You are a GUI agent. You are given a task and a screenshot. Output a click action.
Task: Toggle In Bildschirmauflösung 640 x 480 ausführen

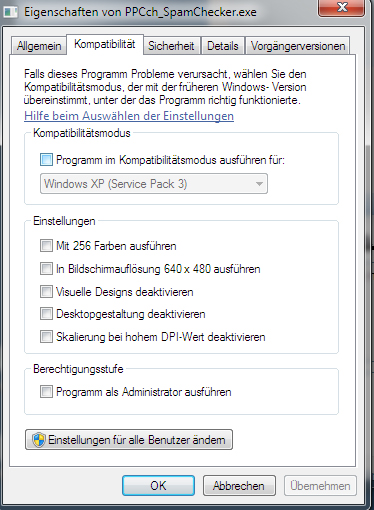[46, 269]
